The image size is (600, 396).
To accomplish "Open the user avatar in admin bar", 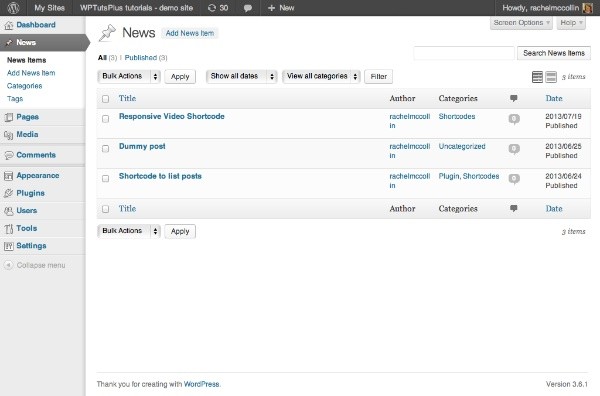I will 587,8.
